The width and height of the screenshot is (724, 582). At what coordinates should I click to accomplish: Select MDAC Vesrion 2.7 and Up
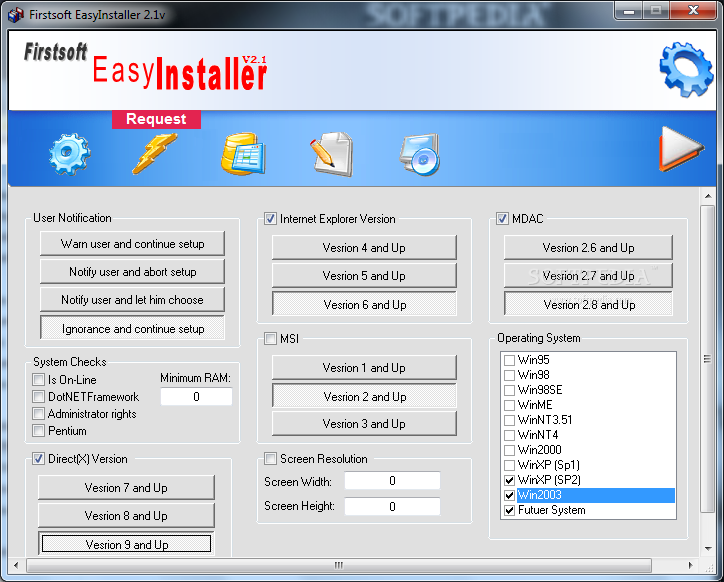coord(588,276)
